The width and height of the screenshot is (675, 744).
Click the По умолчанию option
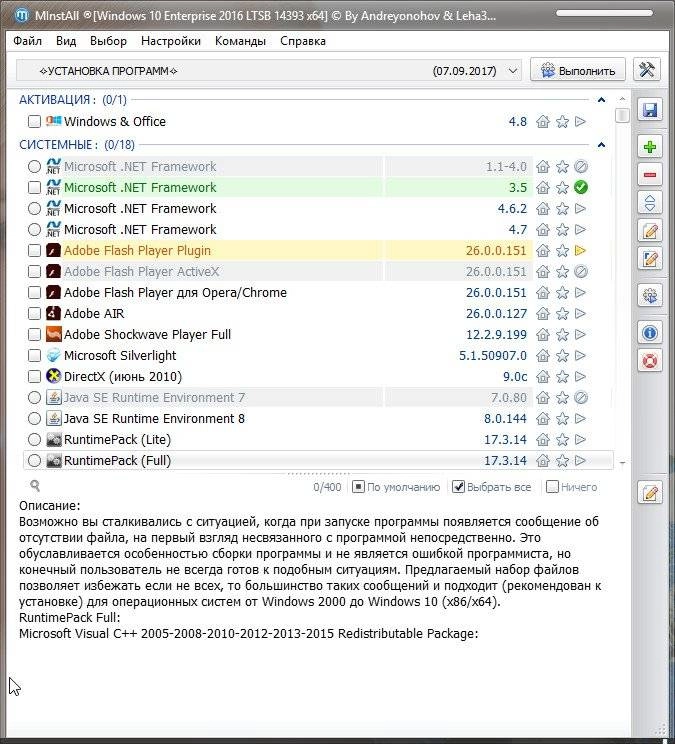point(396,487)
